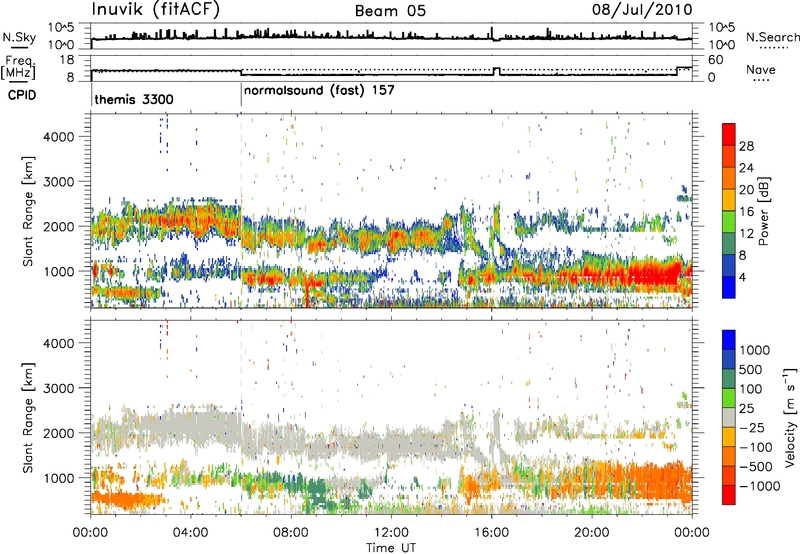Click the 'Slant Range [km]' label of velocity panel
Screen dimensions: 800x554
(29, 417)
